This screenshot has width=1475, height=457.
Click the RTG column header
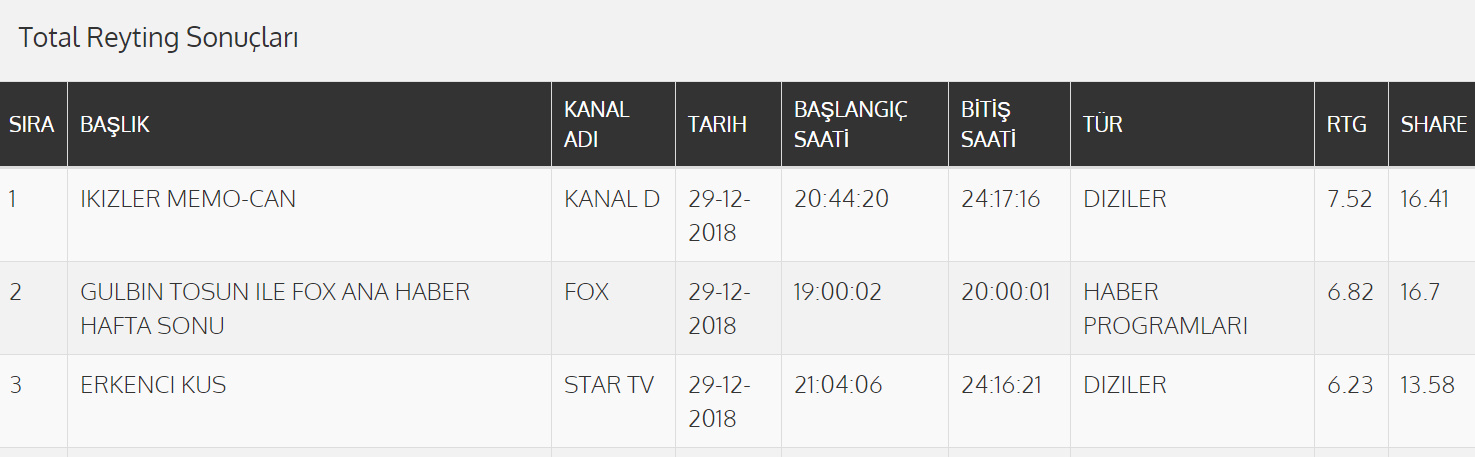coord(1347,125)
